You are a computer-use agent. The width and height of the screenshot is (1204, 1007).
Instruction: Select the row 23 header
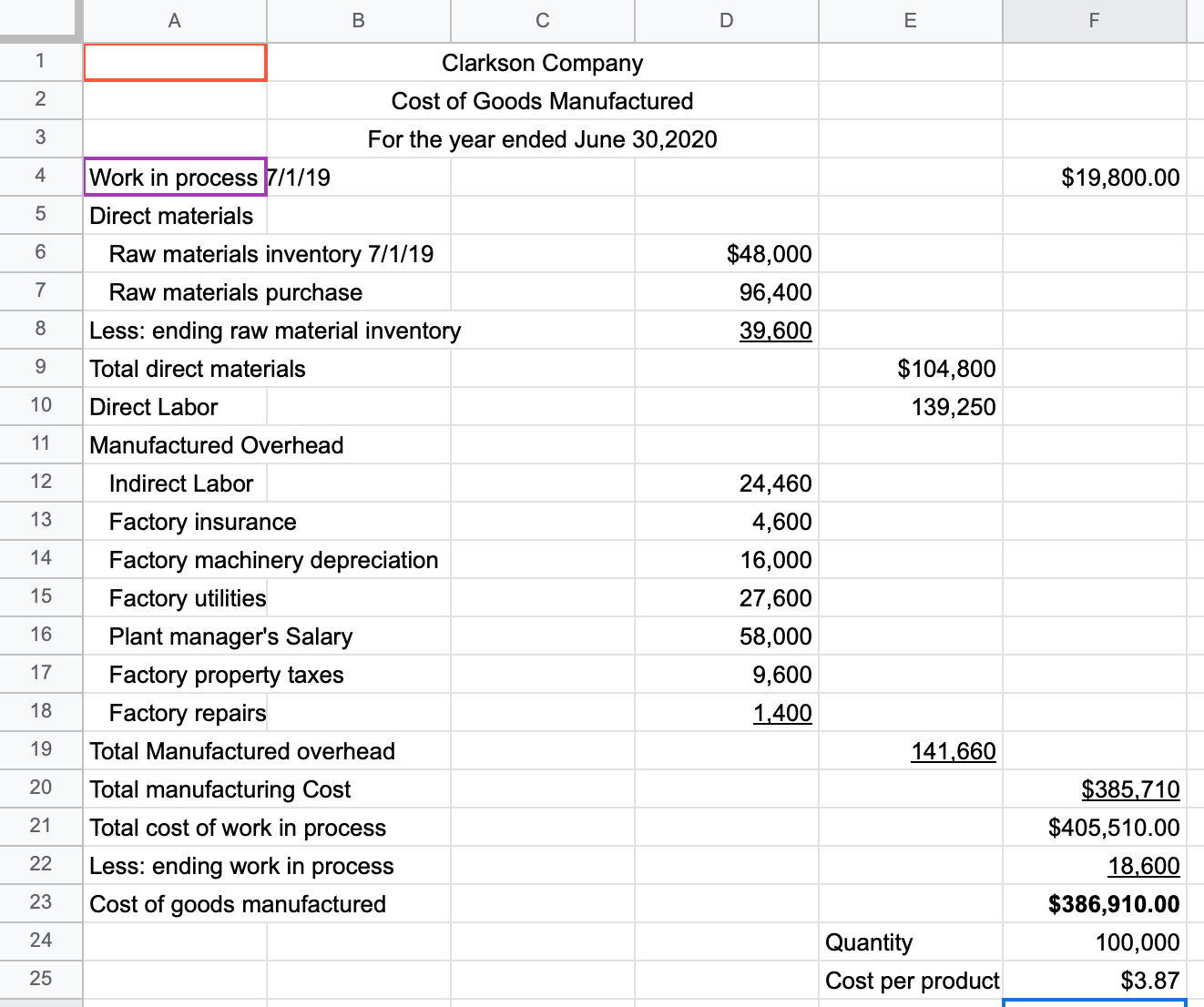coord(40,904)
